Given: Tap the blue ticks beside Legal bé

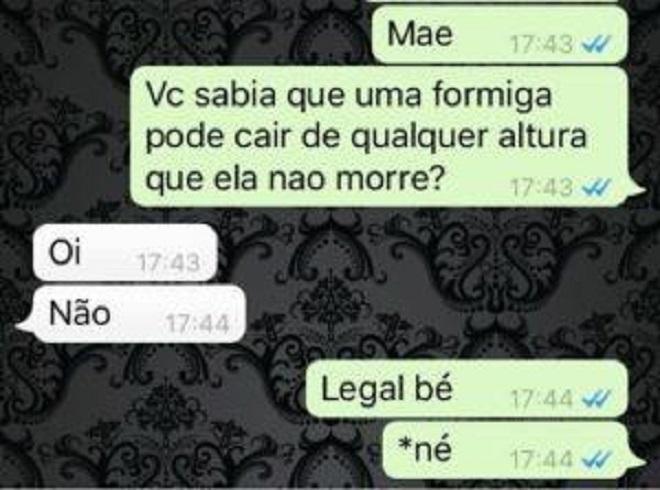Looking at the screenshot, I should pyautogui.click(x=596, y=398).
